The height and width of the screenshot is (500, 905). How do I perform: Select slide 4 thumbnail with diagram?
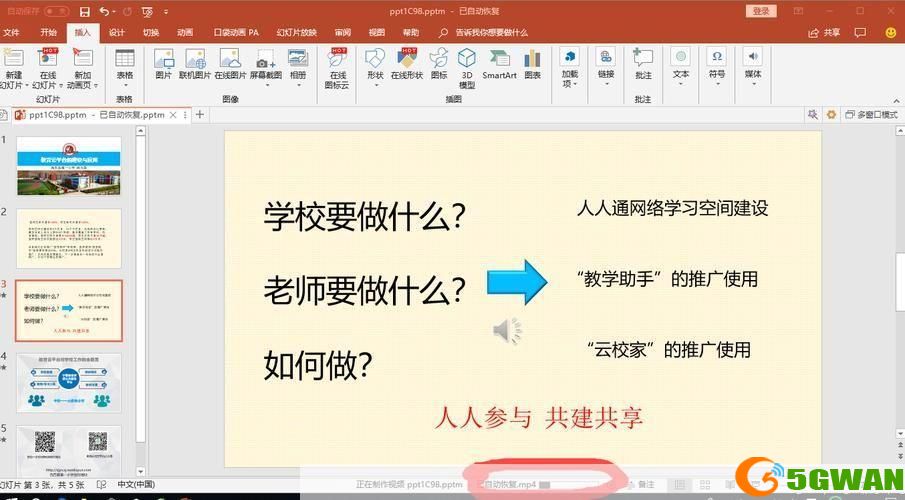[x=69, y=382]
